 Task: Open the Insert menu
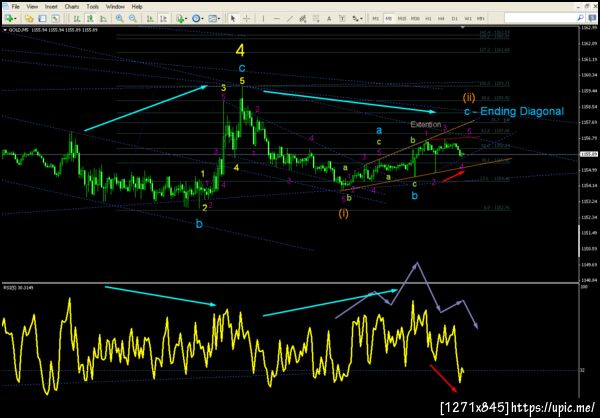pyautogui.click(x=51, y=7)
